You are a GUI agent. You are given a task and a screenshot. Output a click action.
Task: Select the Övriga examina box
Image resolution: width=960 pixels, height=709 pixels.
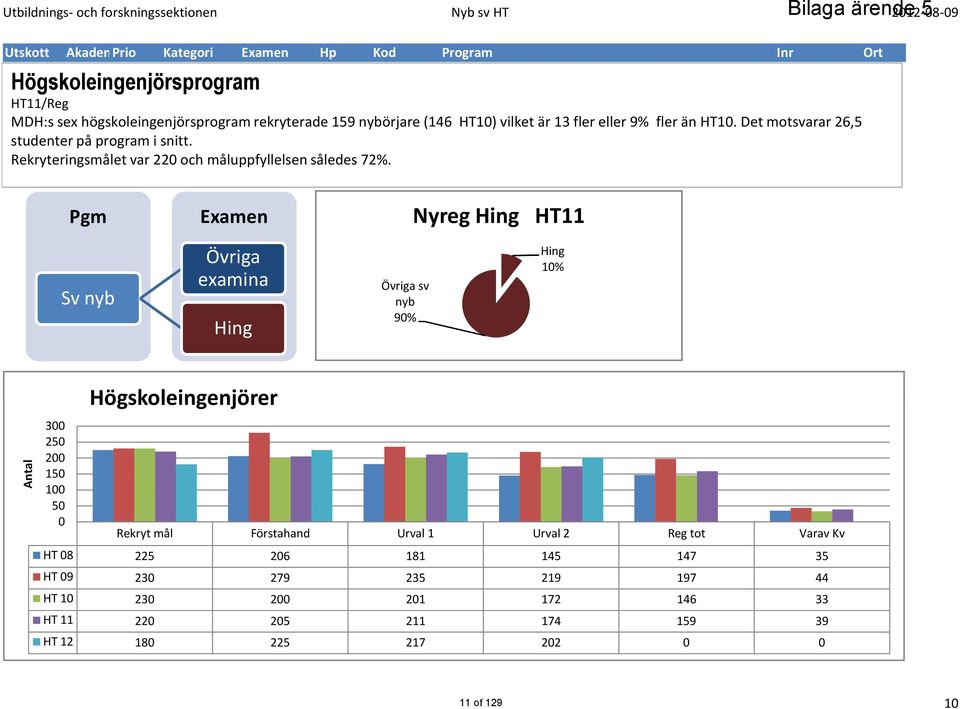coord(233,268)
